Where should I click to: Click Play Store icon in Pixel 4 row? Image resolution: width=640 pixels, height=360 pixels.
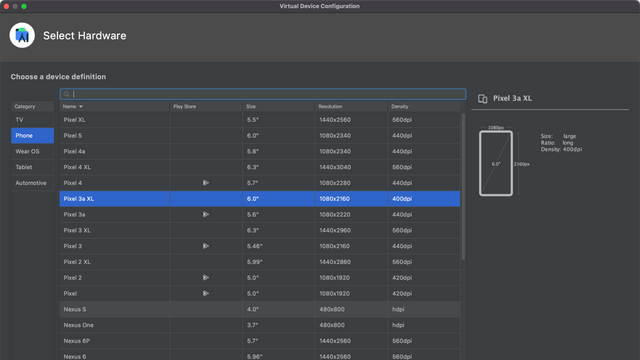206,183
